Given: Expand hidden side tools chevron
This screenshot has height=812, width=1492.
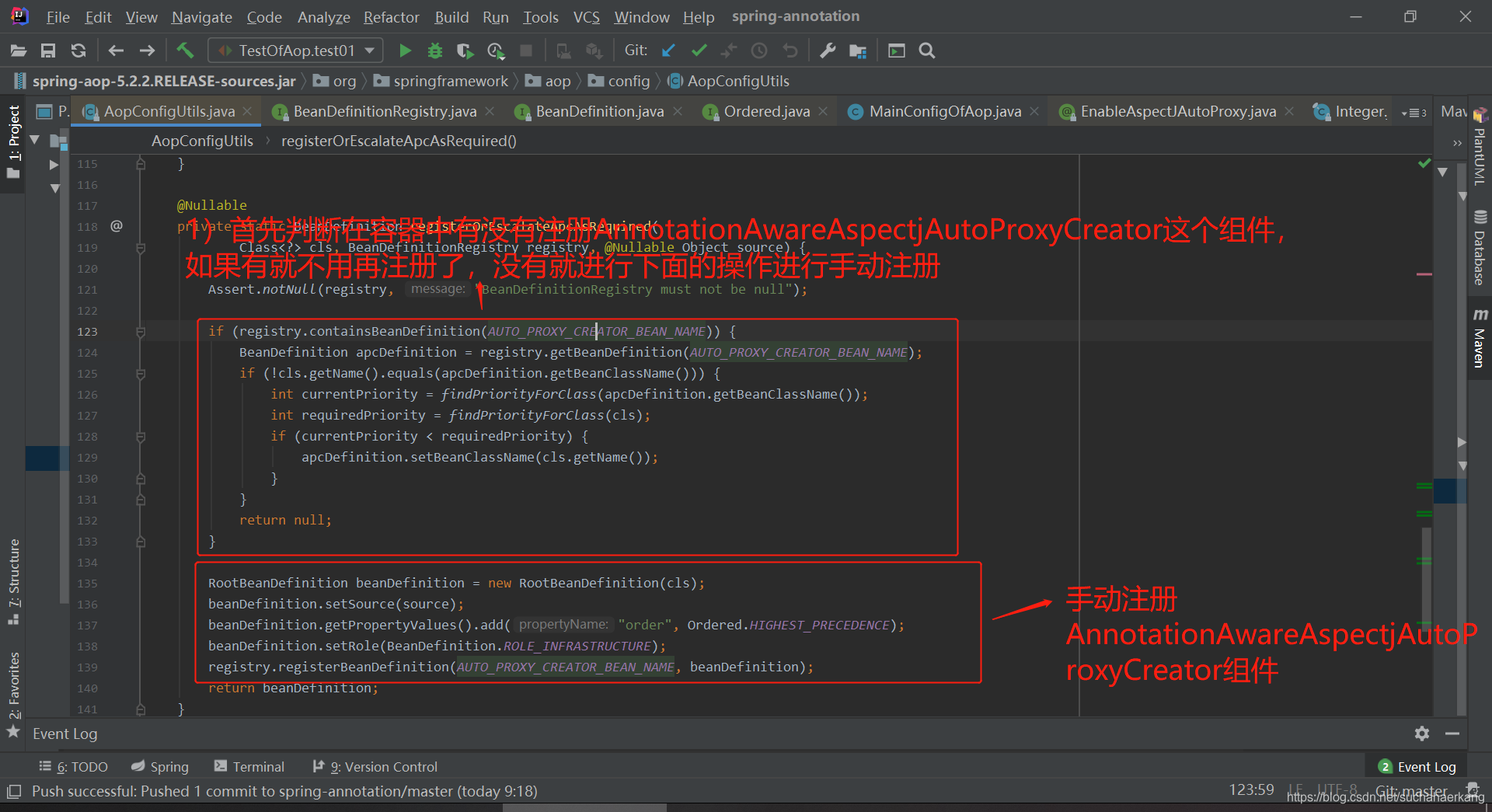Looking at the screenshot, I should 1457,143.
